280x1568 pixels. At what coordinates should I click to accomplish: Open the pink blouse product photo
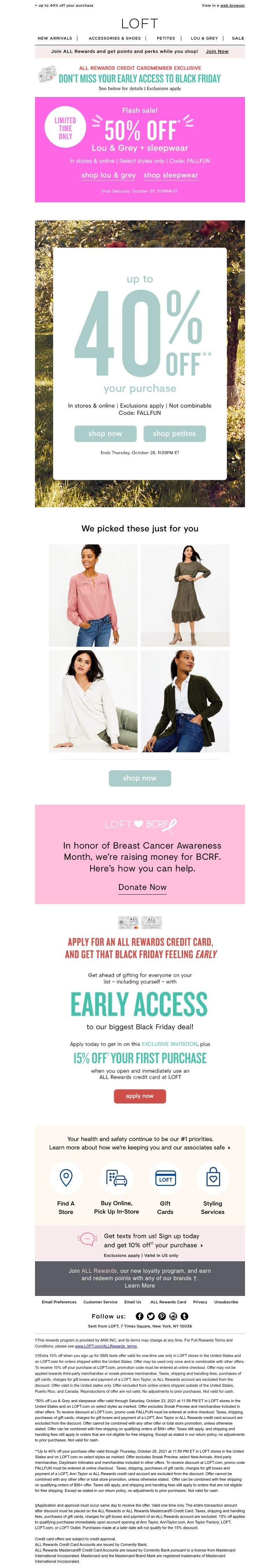(93, 595)
